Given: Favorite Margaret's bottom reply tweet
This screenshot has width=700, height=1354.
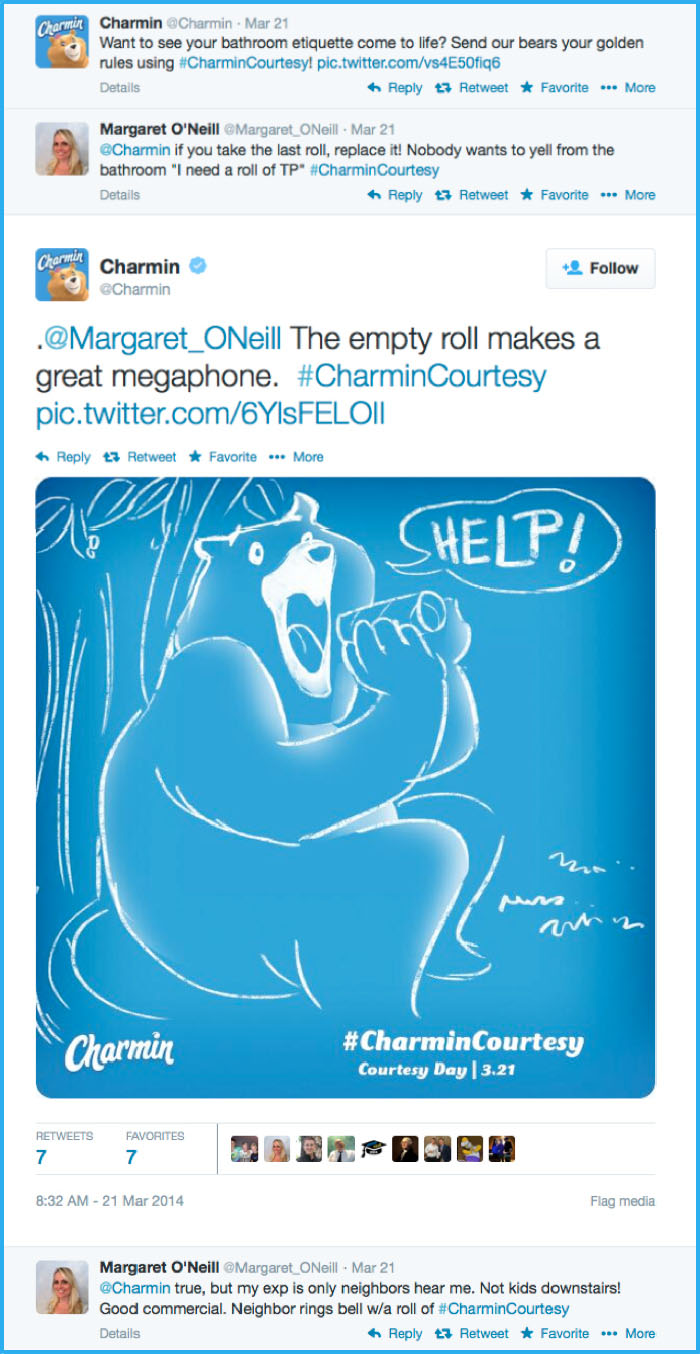Looking at the screenshot, I should pos(555,1333).
